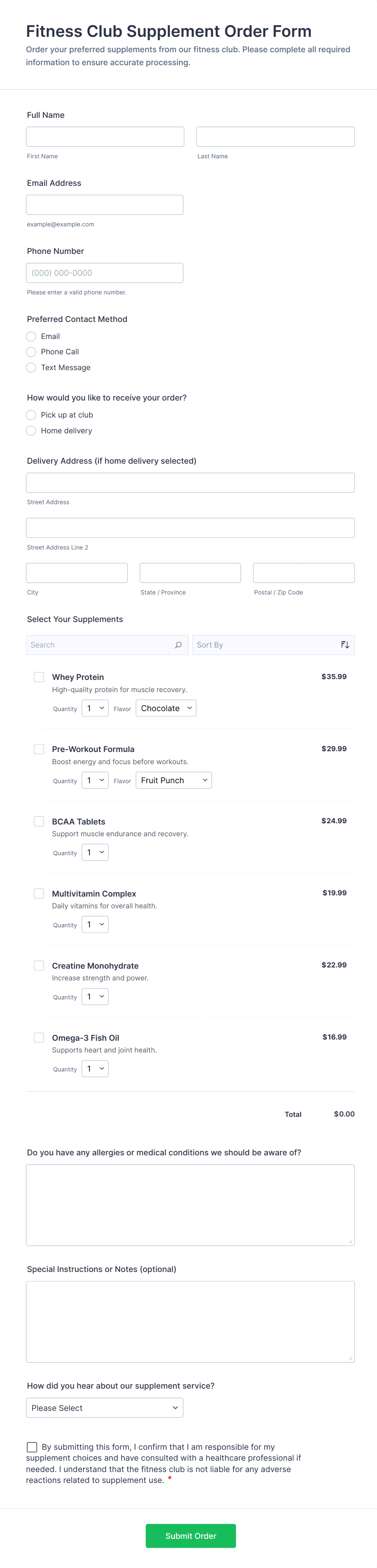
Task: Select Pick up at club option
Action: (x=31, y=415)
